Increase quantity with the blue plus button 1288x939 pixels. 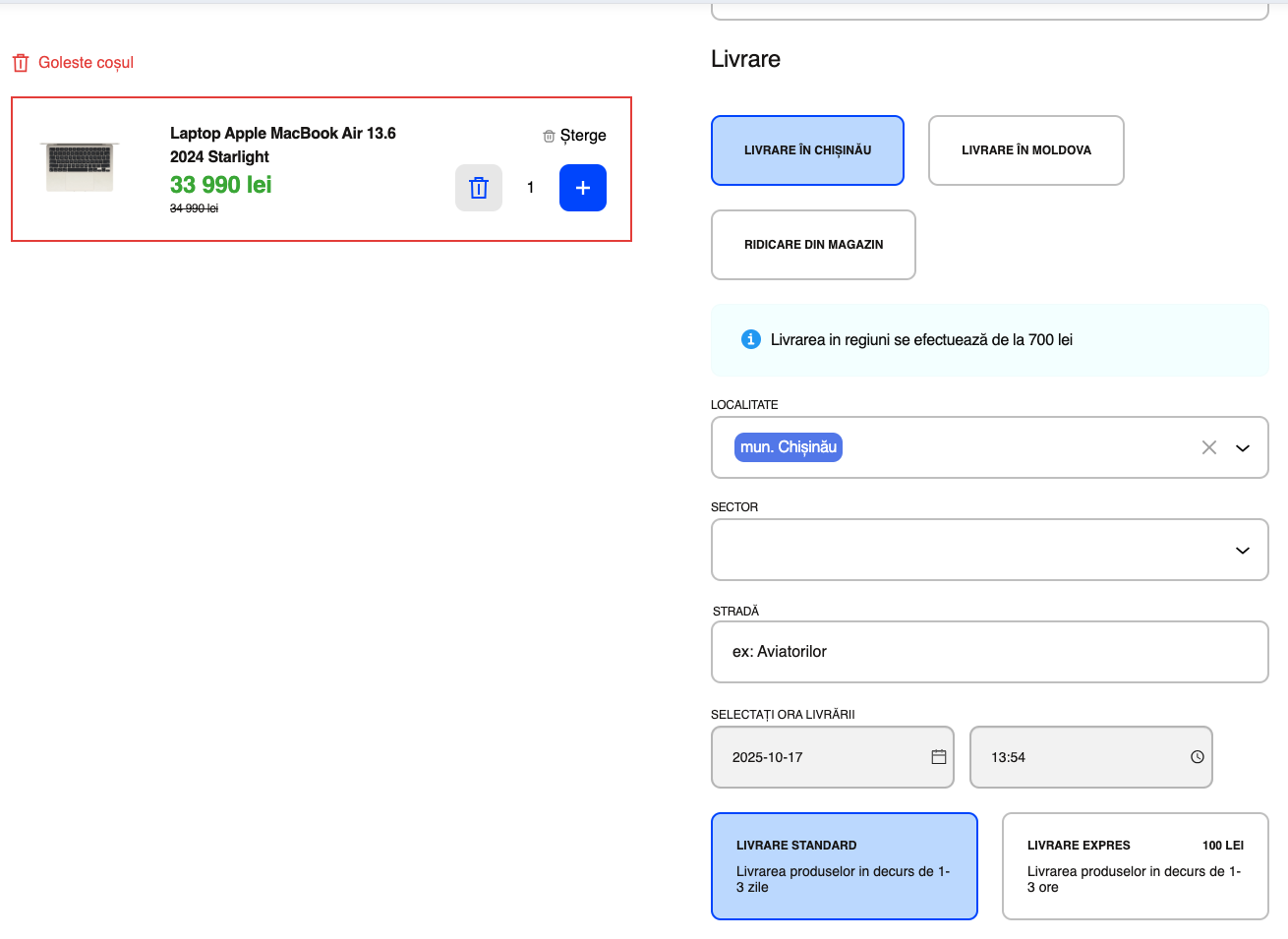tap(583, 188)
